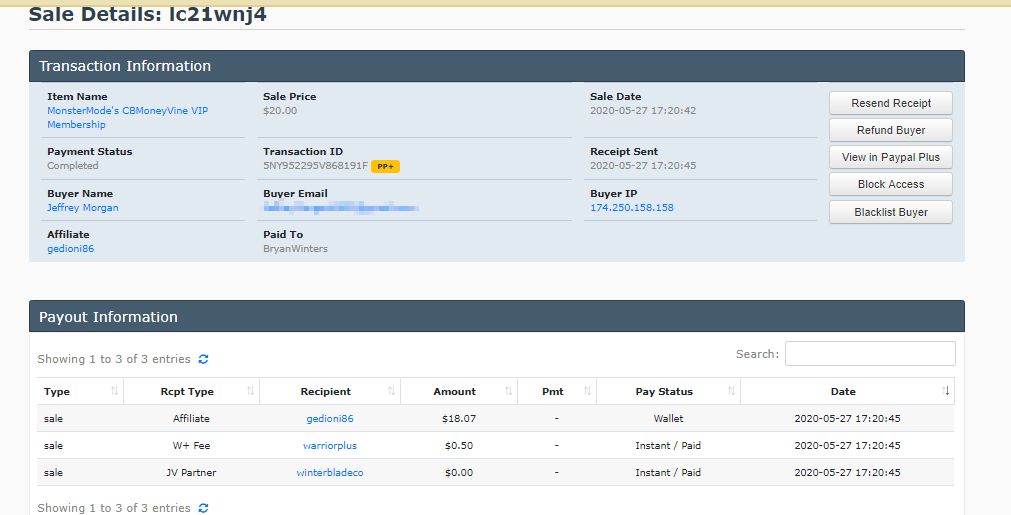Sort by Pay Status column arrows
Screen dimensions: 1011x515
[731, 391]
